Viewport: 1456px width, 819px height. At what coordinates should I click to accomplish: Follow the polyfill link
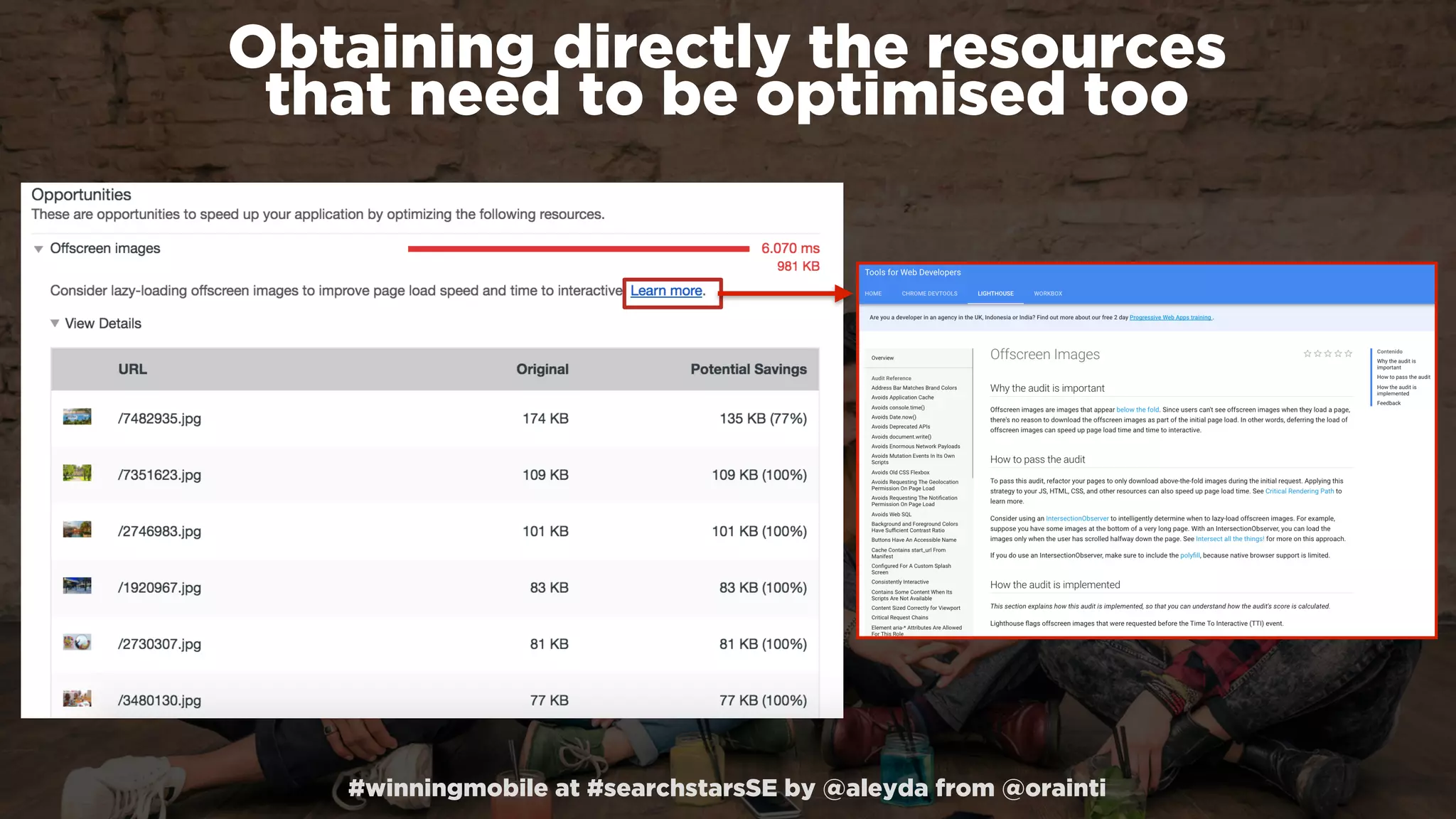(1189, 555)
